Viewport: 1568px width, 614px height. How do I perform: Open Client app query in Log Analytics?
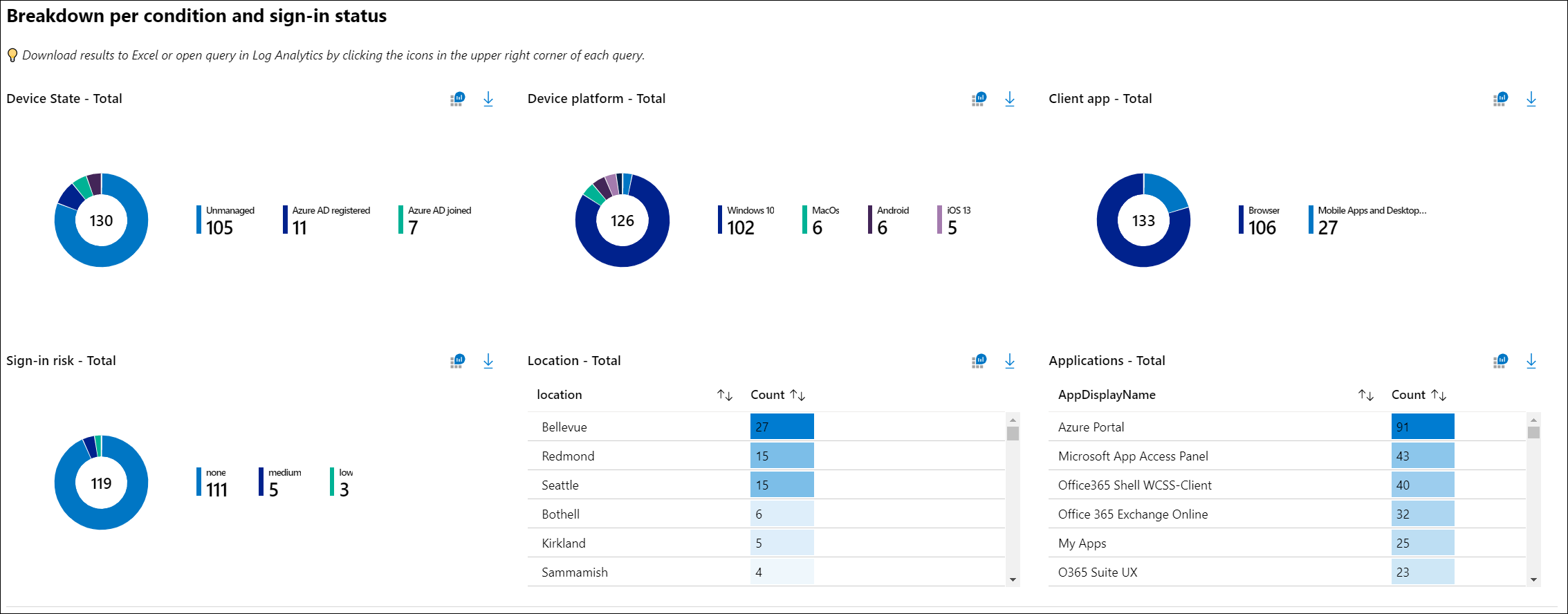click(1501, 99)
